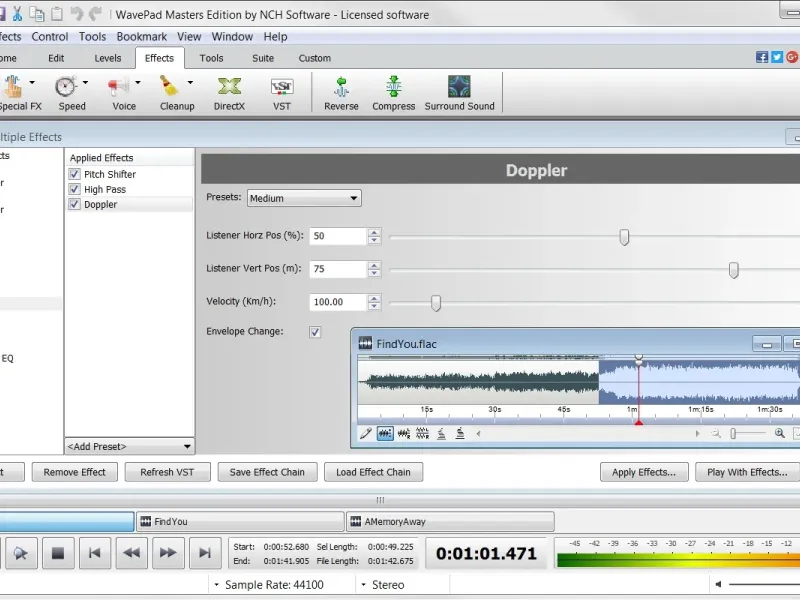
Task: Switch to the Levels ribbon tab
Action: point(108,58)
